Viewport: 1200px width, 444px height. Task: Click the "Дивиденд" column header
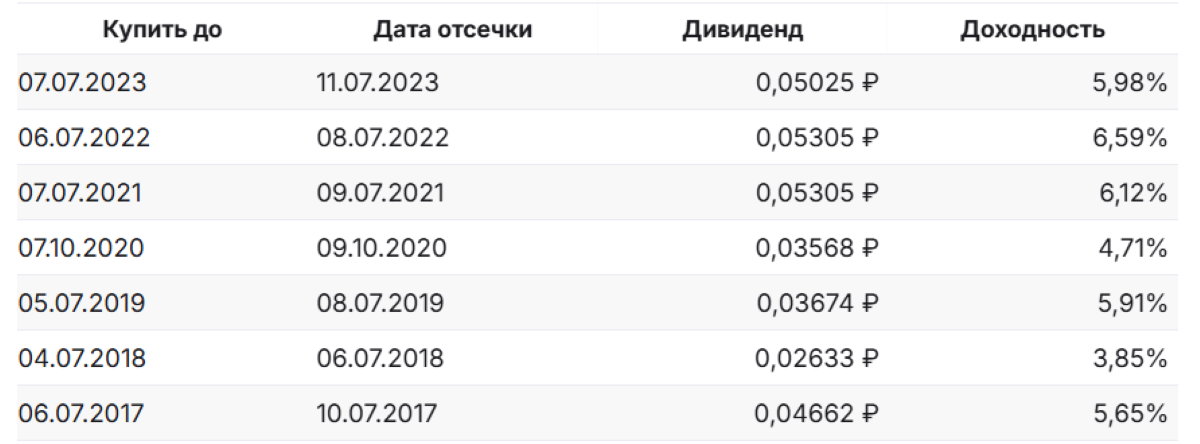coord(742,30)
